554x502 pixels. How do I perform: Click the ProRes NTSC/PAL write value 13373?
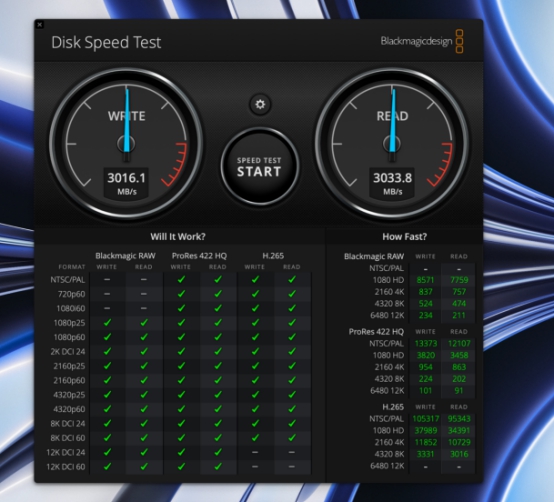[x=426, y=344]
